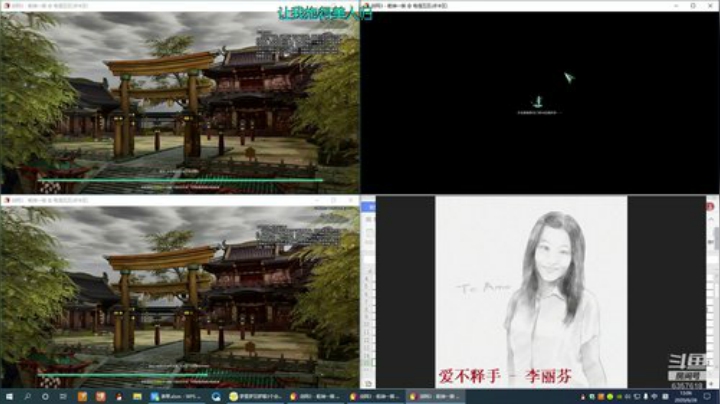Switch to yellow round icon app taskbar button

255,397
